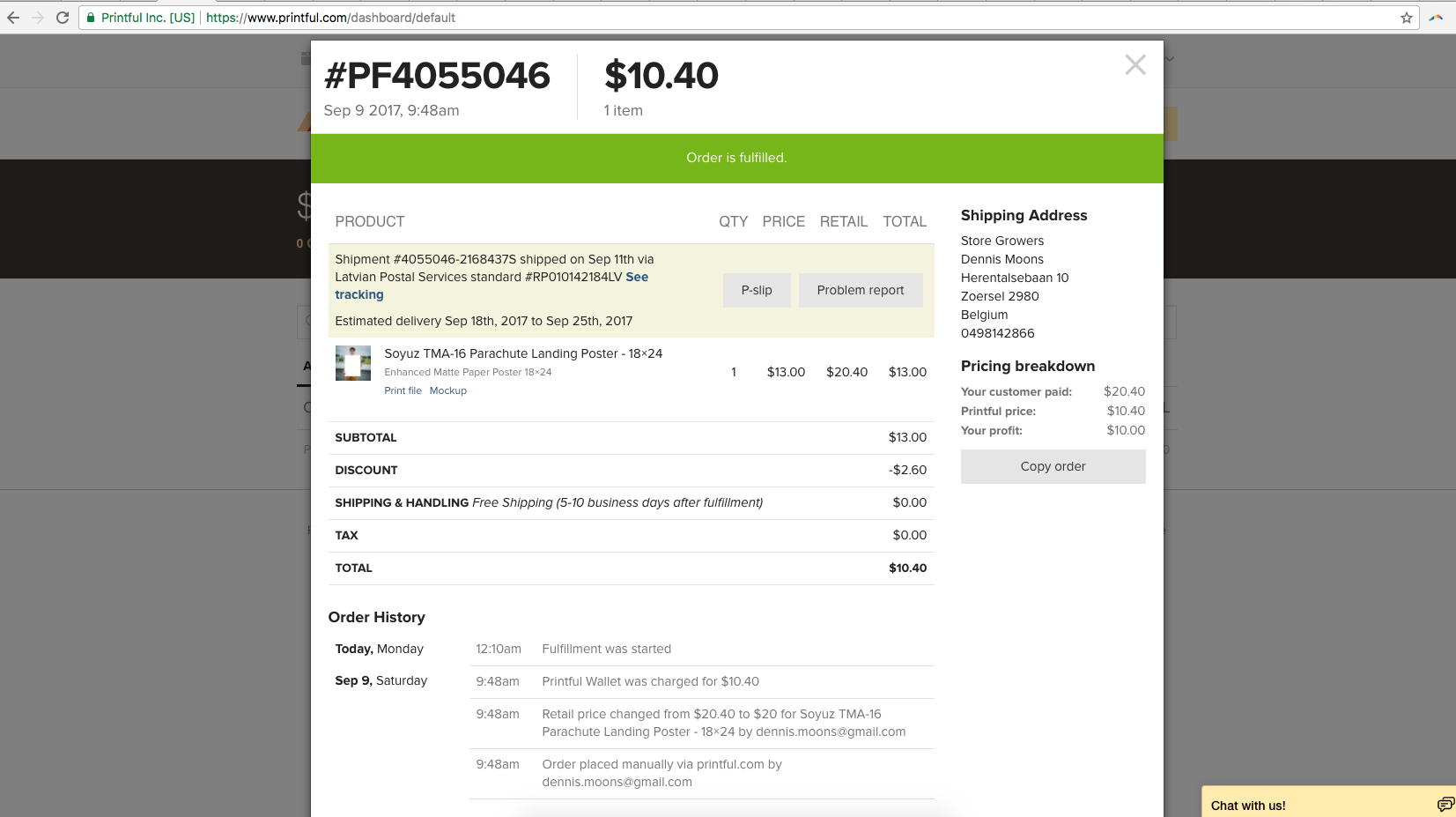Click the chat bubble icon
This screenshot has width=1456, height=817.
tap(1445, 804)
